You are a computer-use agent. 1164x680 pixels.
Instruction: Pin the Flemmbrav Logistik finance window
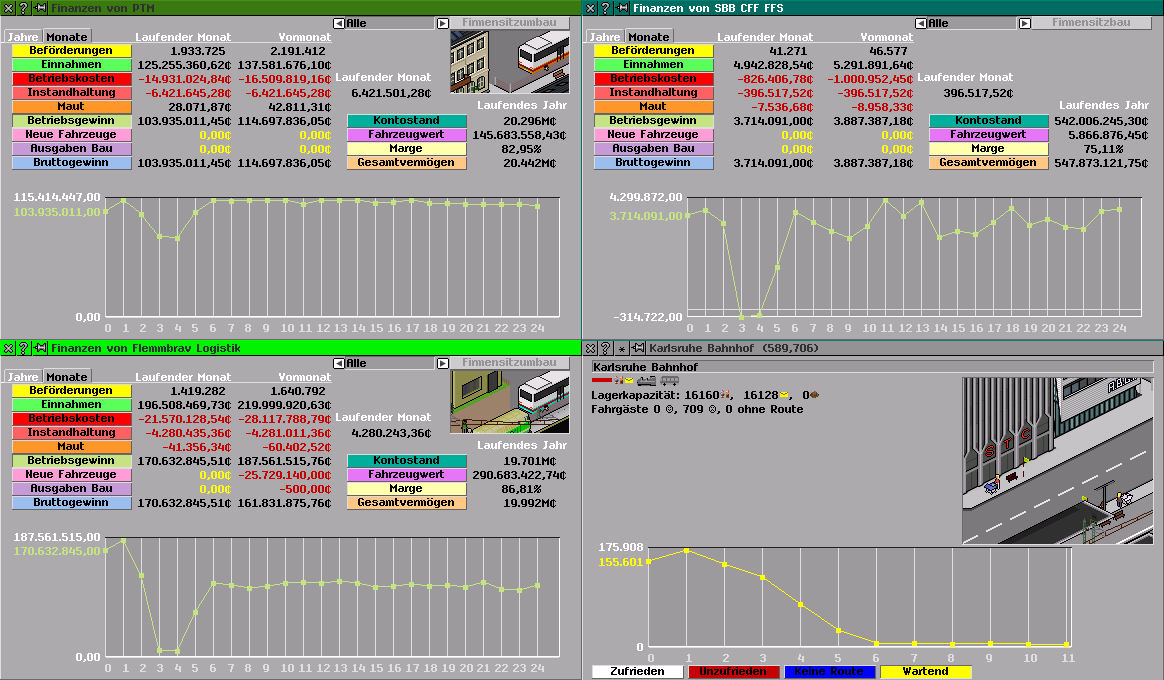(x=40, y=348)
